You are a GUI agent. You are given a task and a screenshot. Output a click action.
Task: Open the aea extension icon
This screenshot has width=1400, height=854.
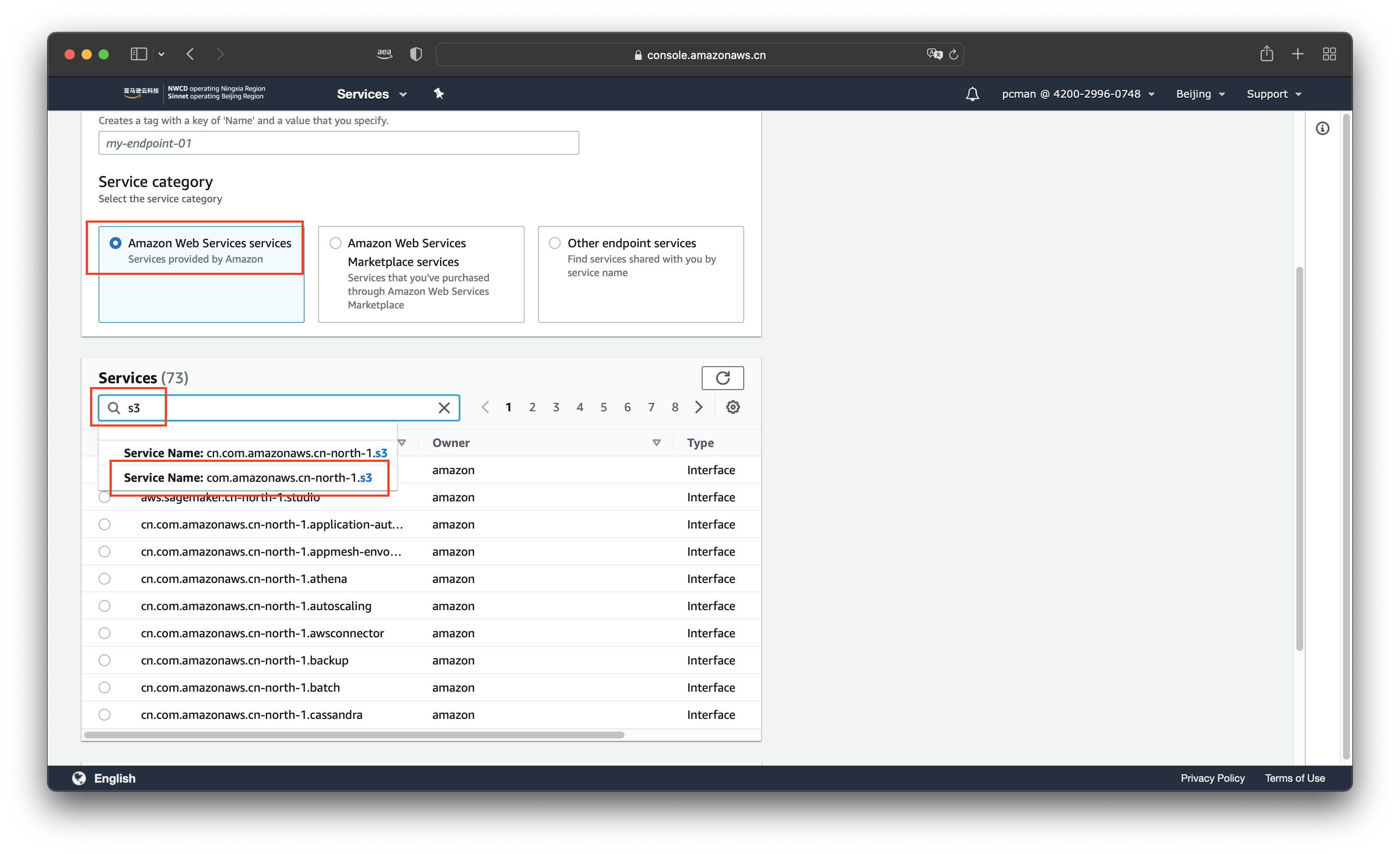(x=384, y=54)
